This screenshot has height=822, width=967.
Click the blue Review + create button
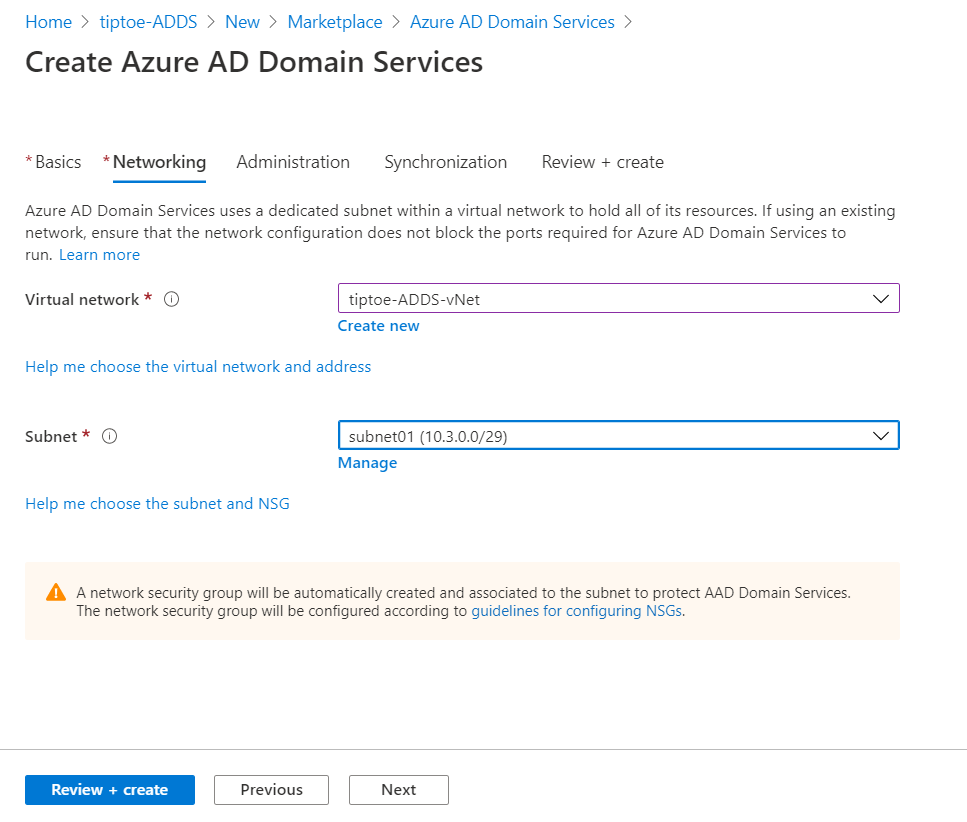[110, 790]
